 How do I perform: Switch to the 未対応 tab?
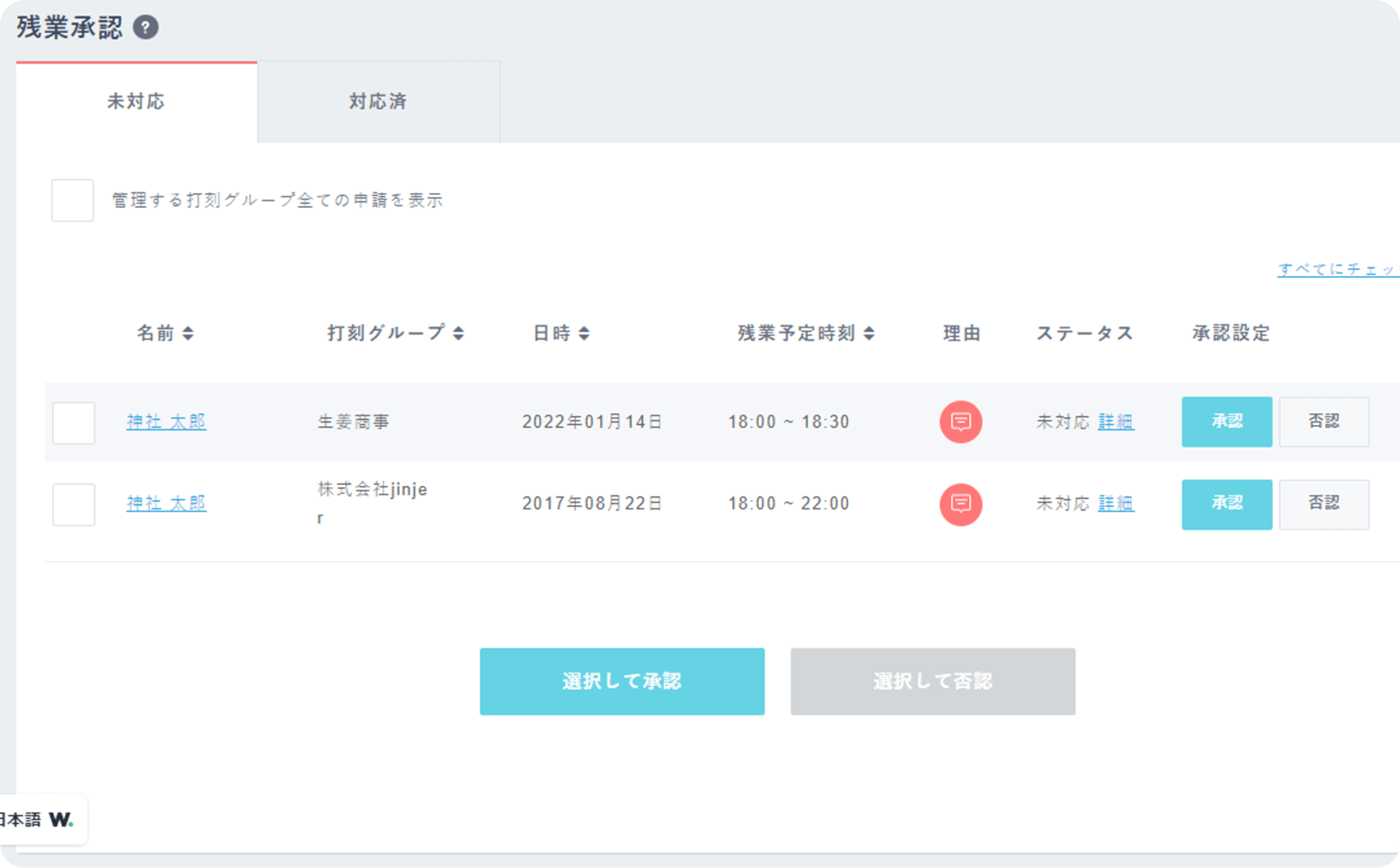click(136, 102)
